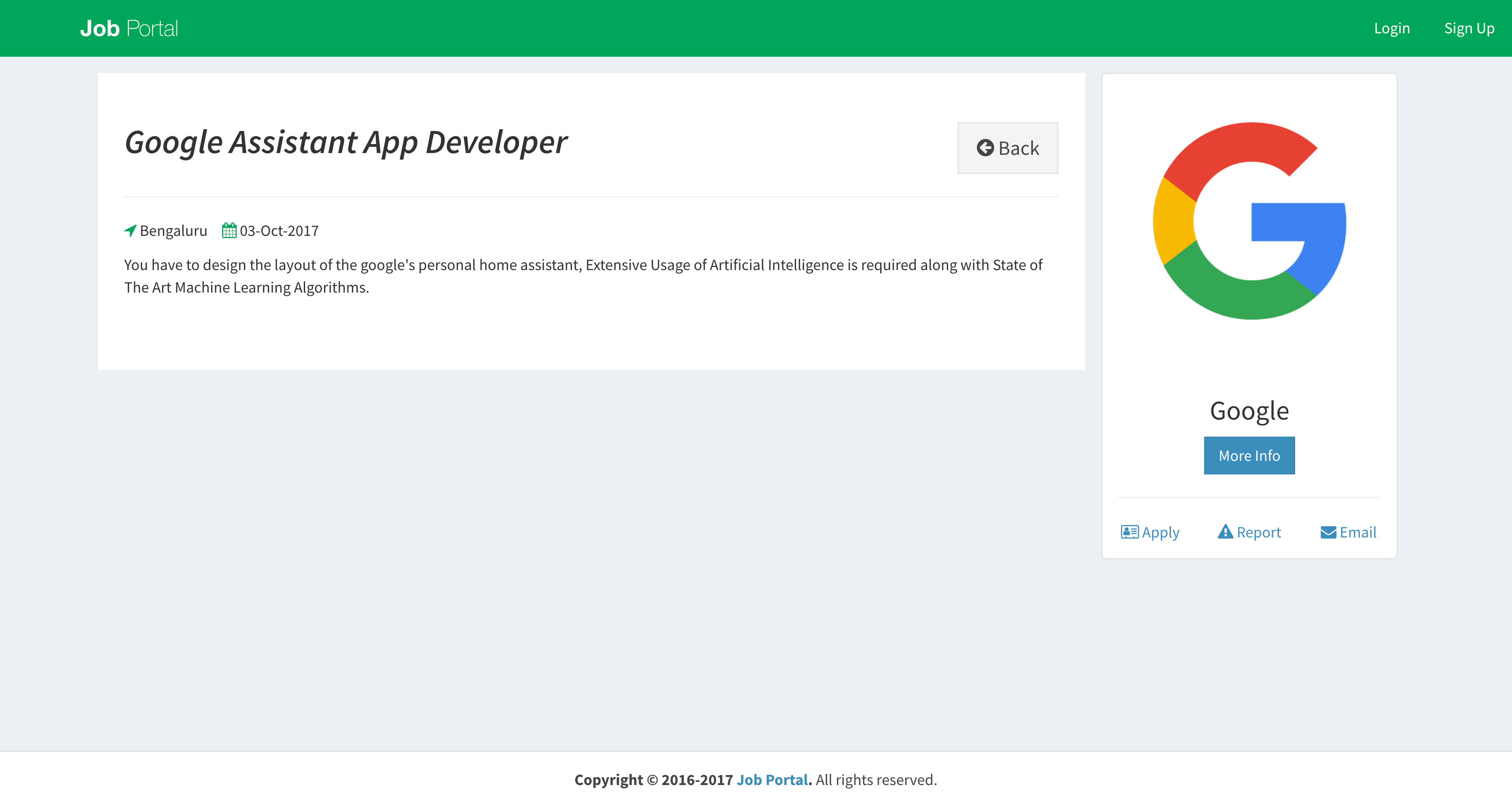Image resolution: width=1512 pixels, height=808 pixels.
Task: Follow the Job Portal footer link
Action: pyautogui.click(x=773, y=780)
